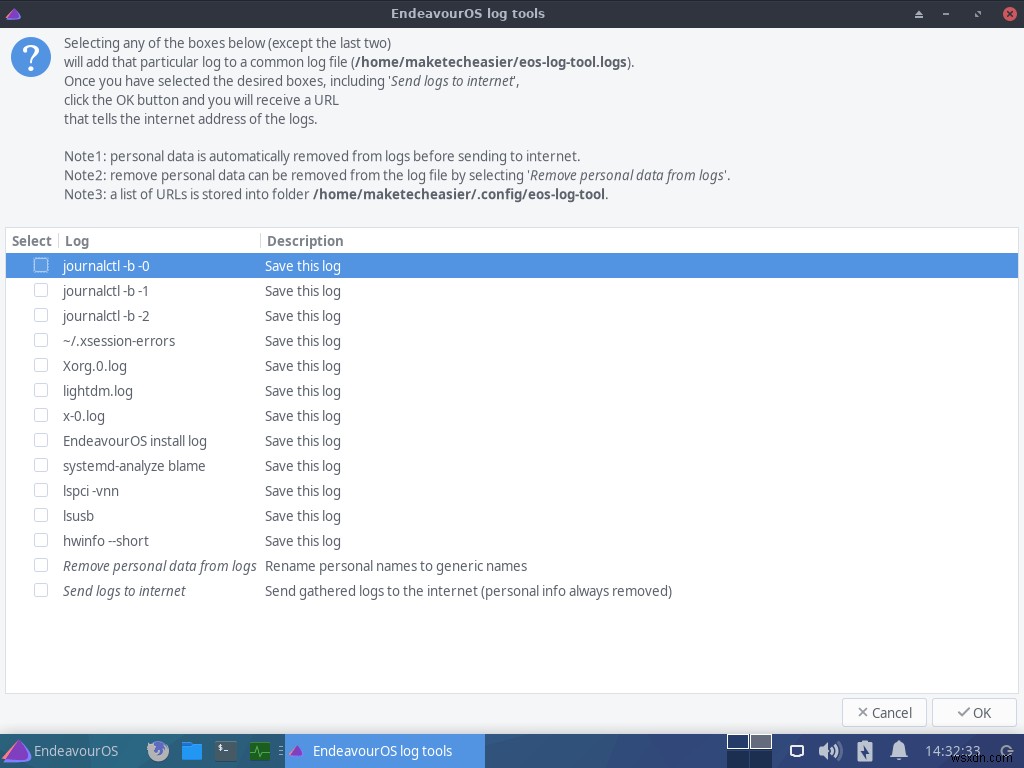
Task: Tick the journalctl -b -1 checkbox
Action: pyautogui.click(x=41, y=290)
